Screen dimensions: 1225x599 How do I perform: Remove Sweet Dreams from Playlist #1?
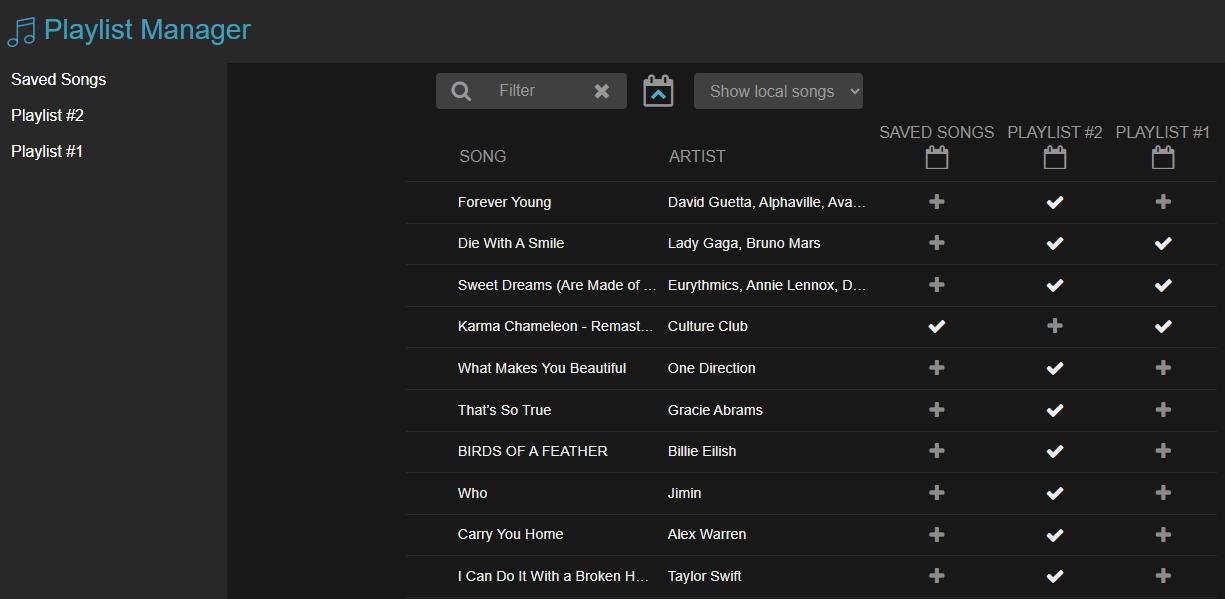(1162, 285)
